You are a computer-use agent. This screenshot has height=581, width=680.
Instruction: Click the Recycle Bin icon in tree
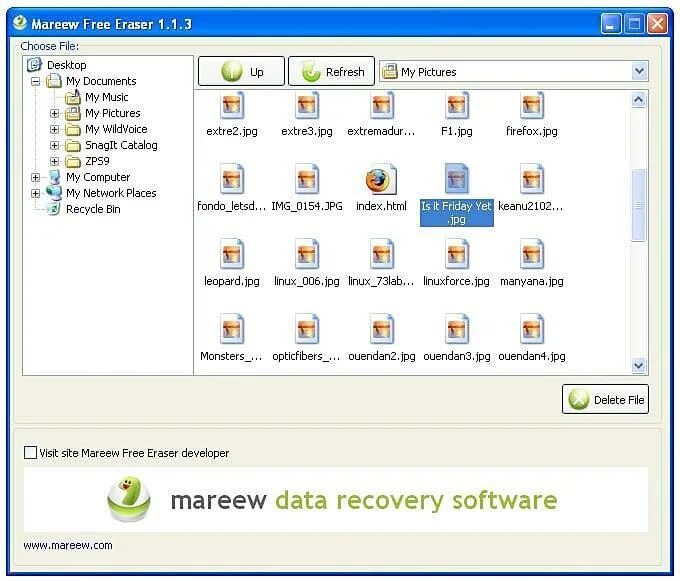(x=53, y=209)
